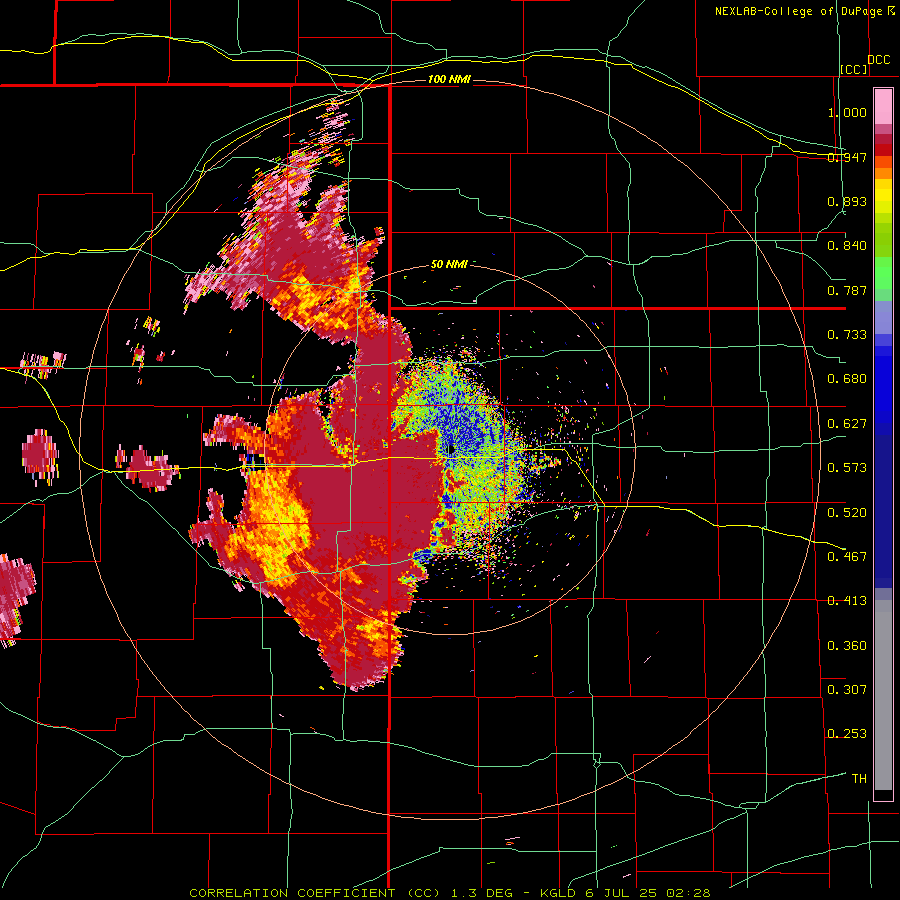Click the 0.253 scale value

[x=847, y=734]
